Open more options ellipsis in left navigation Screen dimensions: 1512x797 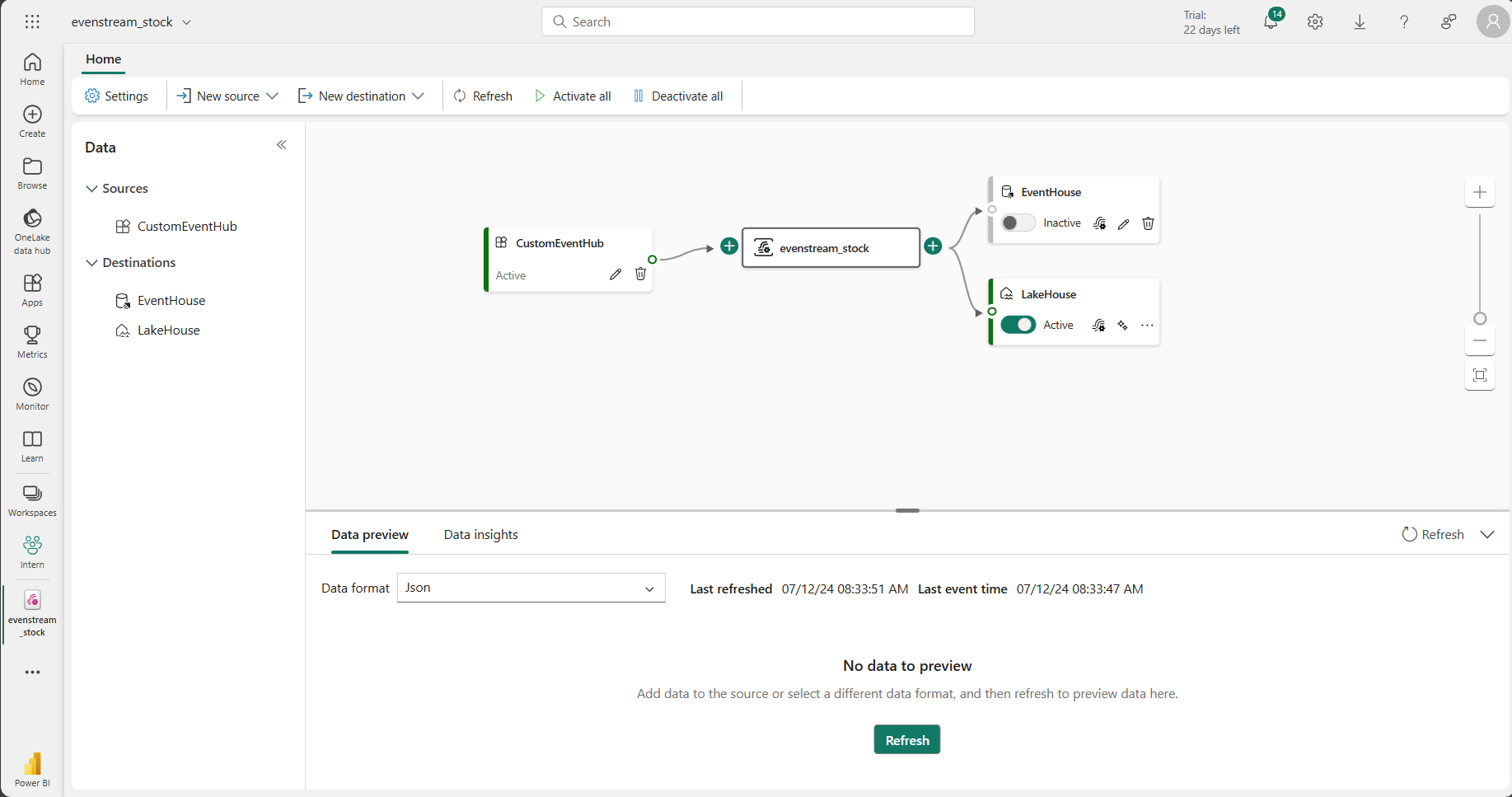(x=32, y=672)
